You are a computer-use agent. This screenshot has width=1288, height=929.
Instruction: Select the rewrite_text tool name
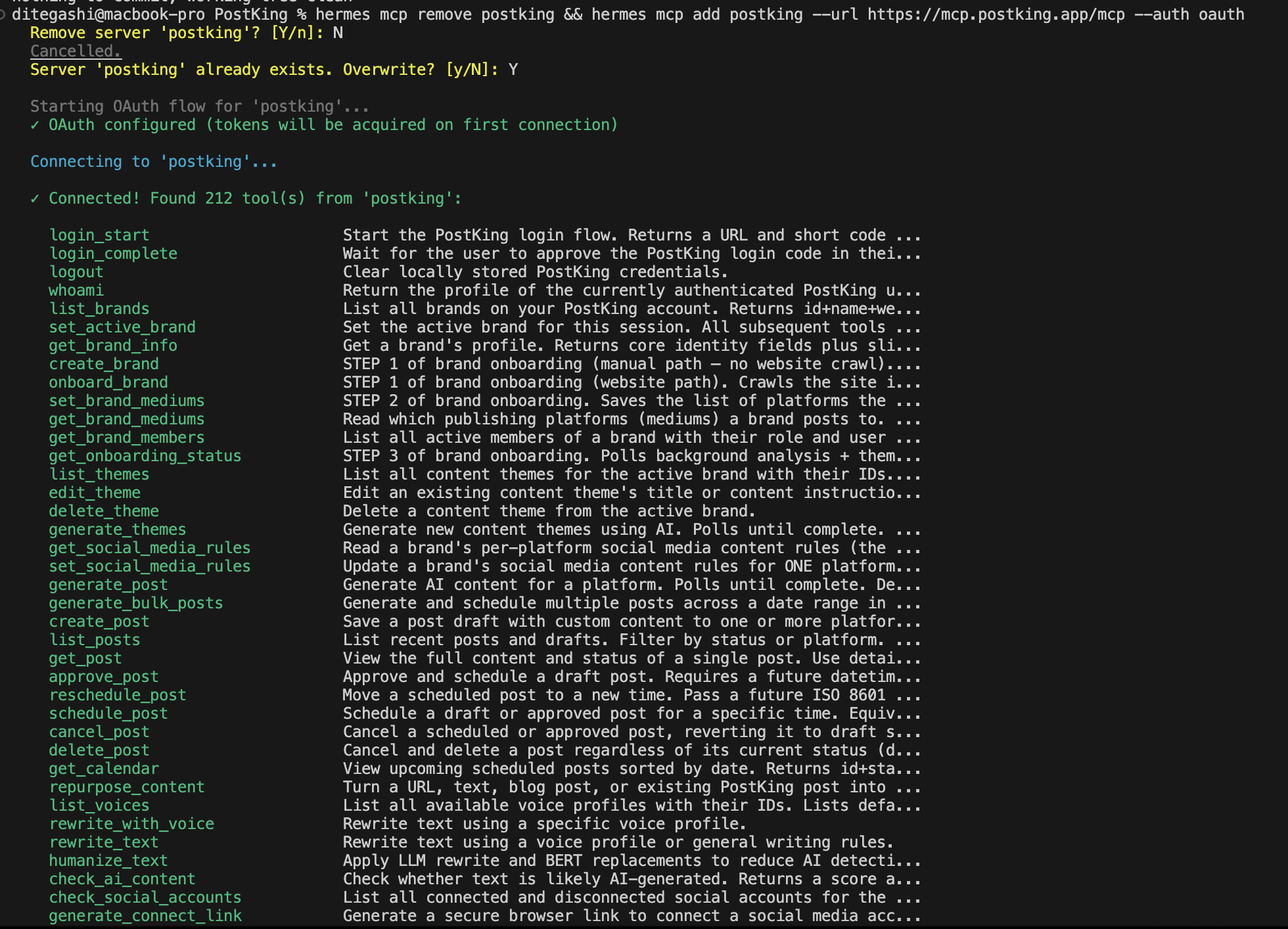pyautogui.click(x=104, y=842)
